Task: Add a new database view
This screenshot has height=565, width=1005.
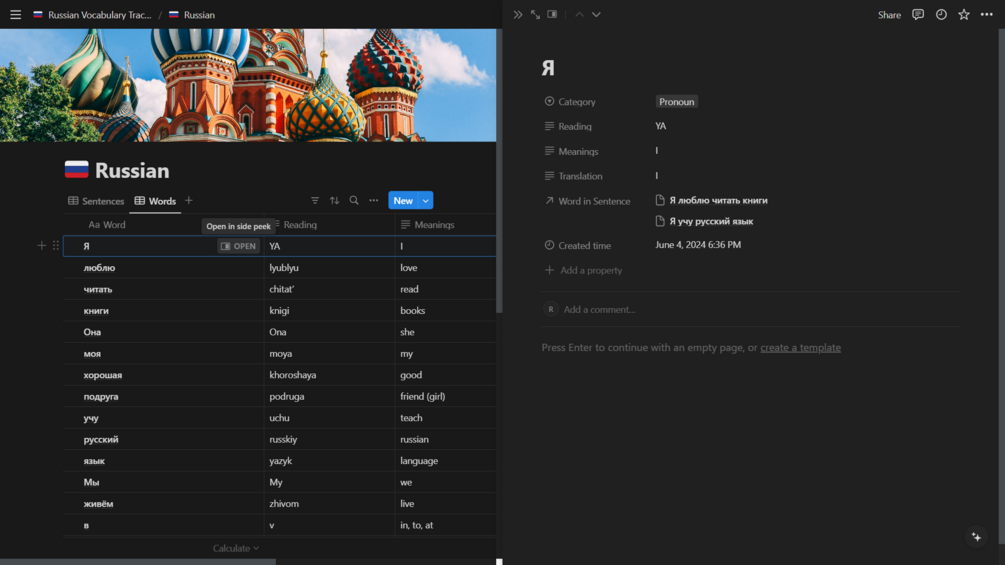Action: click(x=188, y=201)
